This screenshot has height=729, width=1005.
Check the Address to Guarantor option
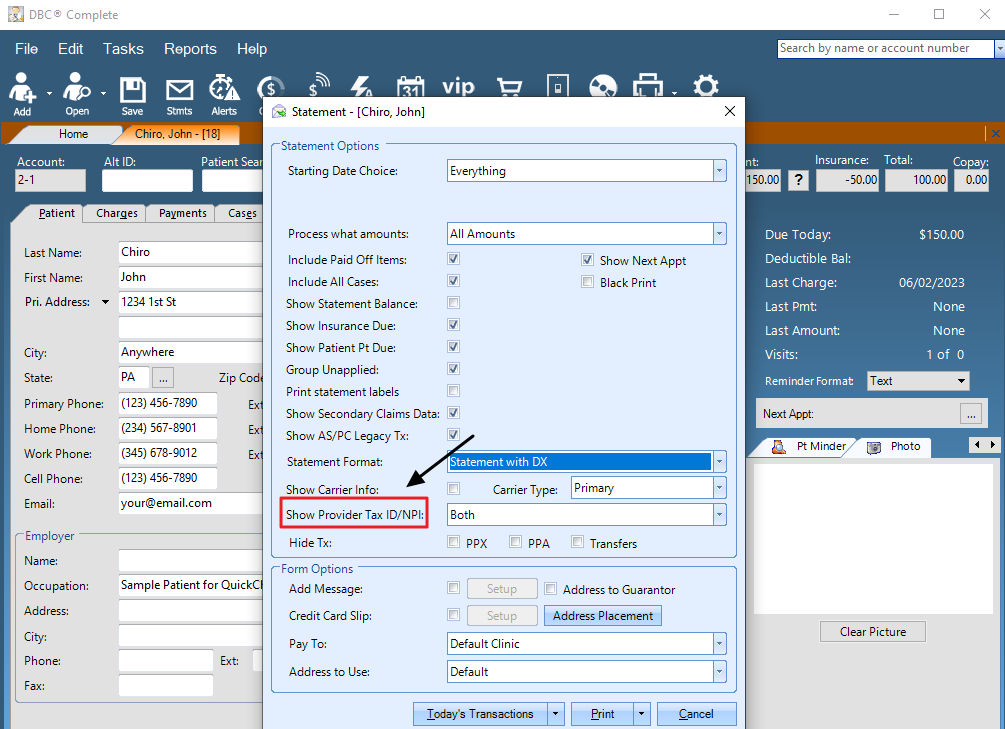(x=551, y=589)
